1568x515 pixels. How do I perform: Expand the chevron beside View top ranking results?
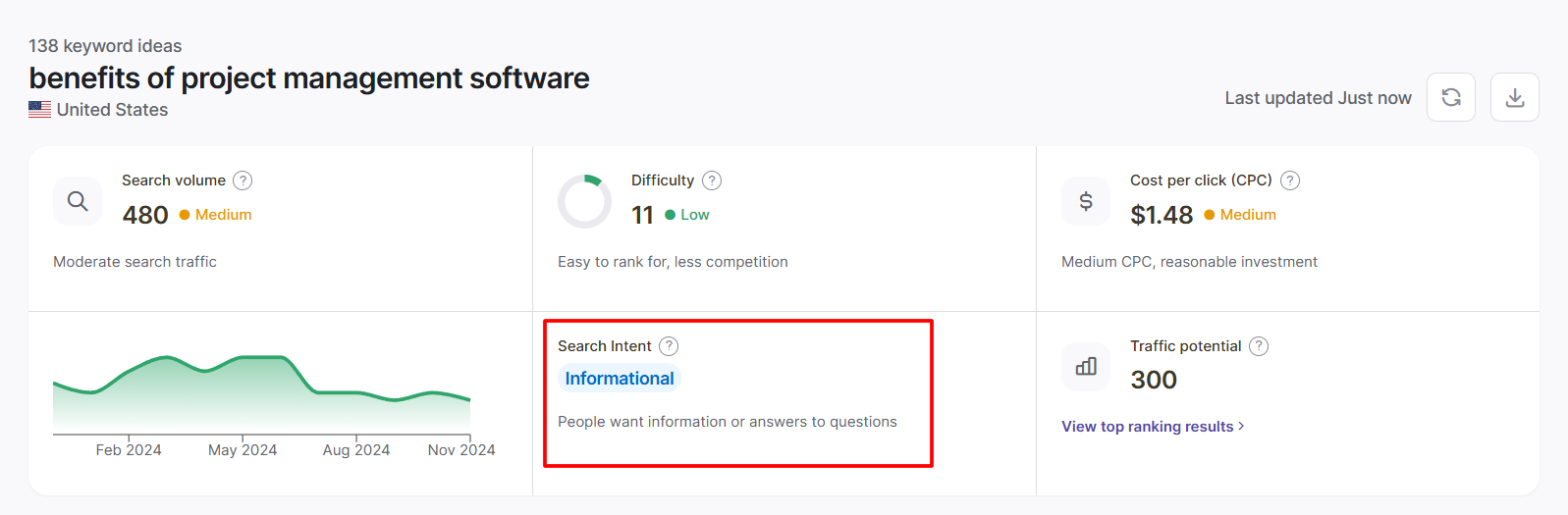1241,426
